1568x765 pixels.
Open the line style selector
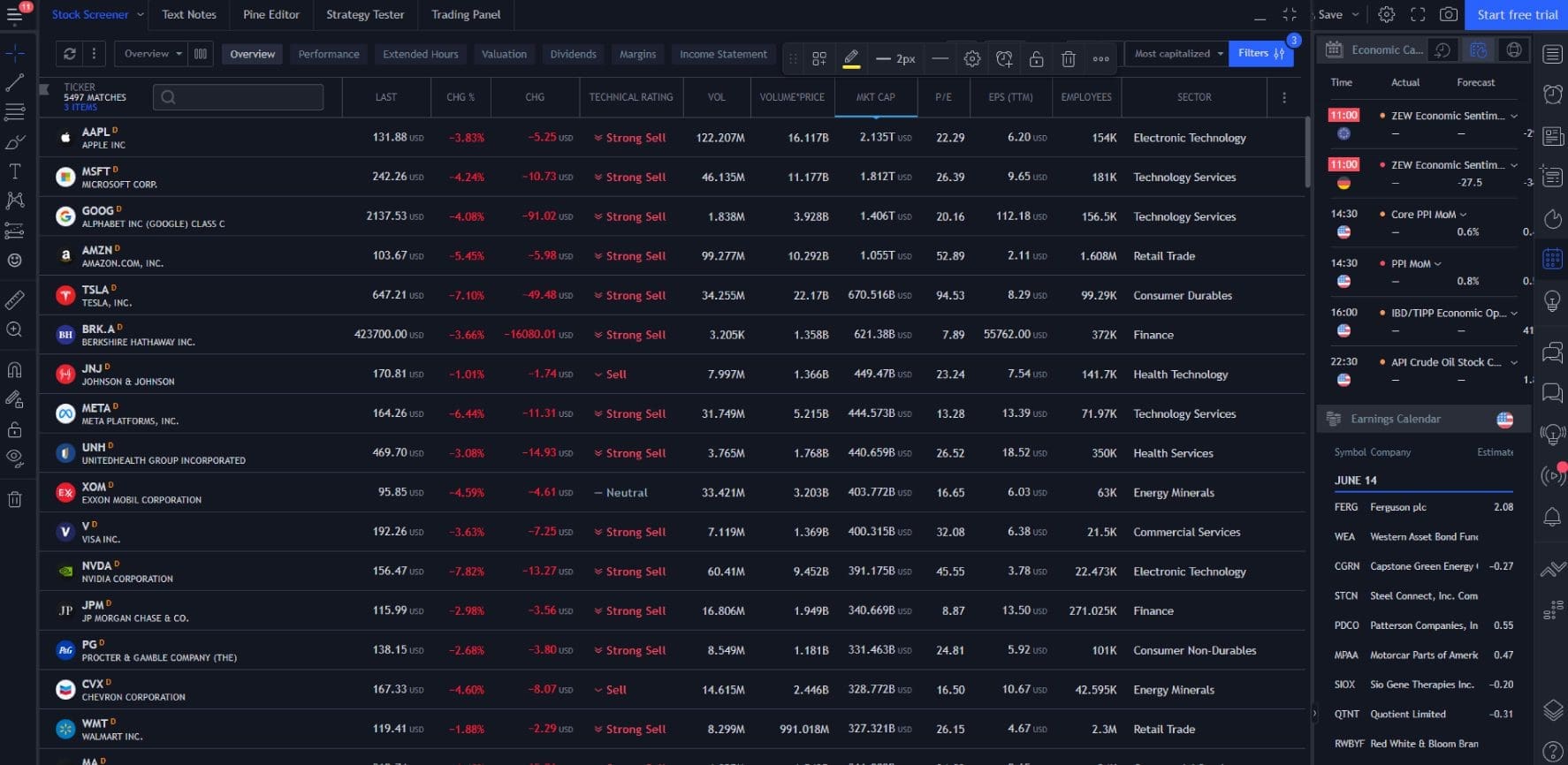click(940, 59)
